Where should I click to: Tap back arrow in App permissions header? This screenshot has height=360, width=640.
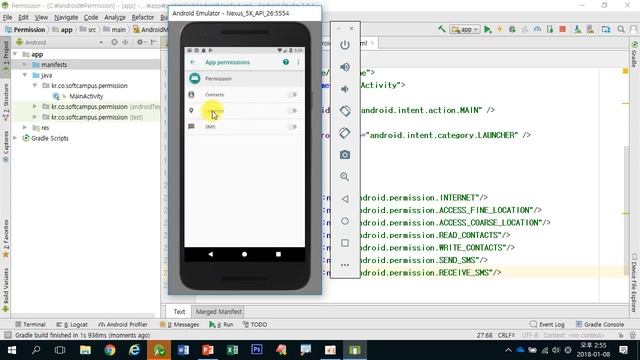tap(193, 62)
